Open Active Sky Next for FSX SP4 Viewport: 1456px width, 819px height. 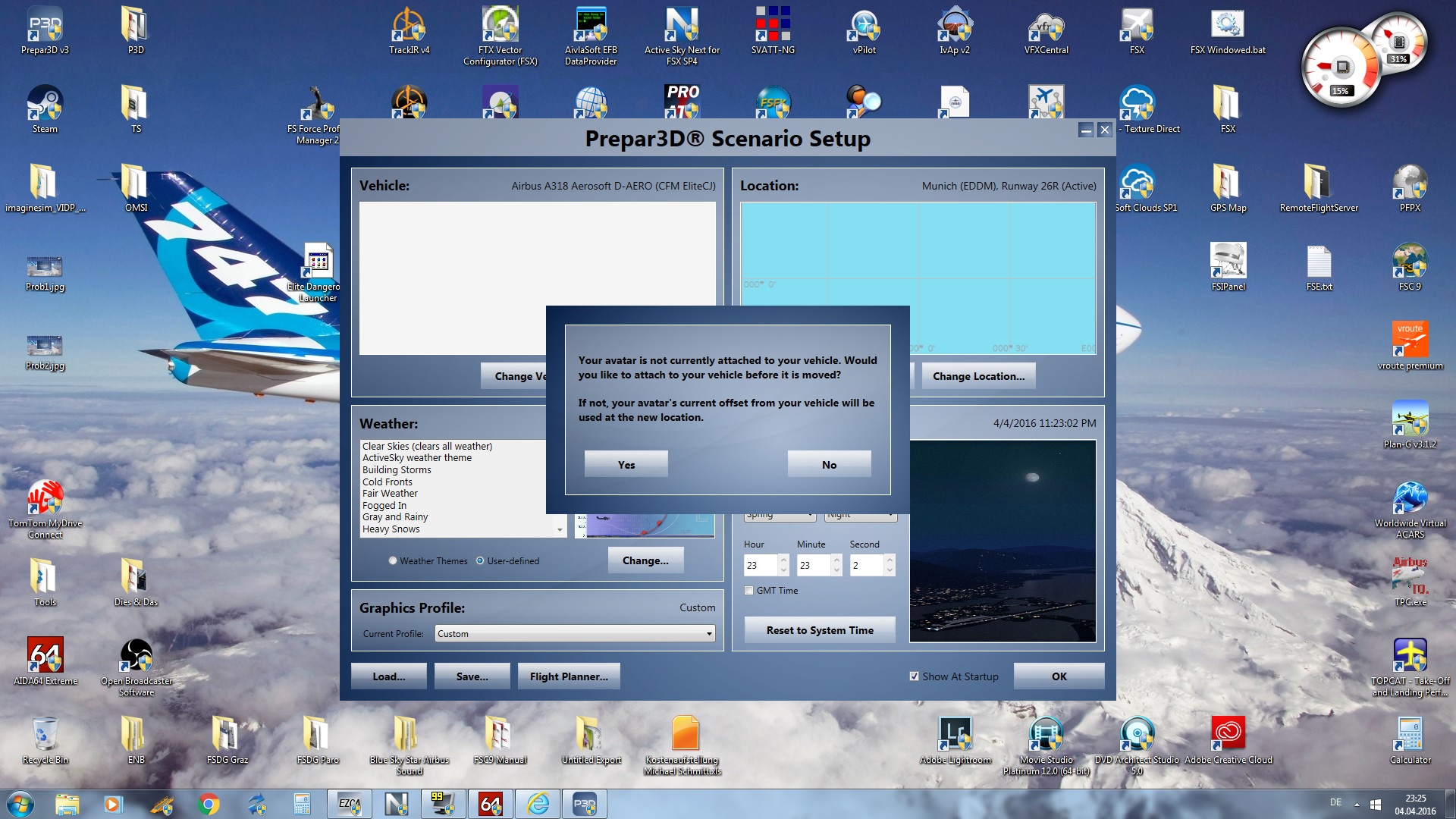coord(682,36)
